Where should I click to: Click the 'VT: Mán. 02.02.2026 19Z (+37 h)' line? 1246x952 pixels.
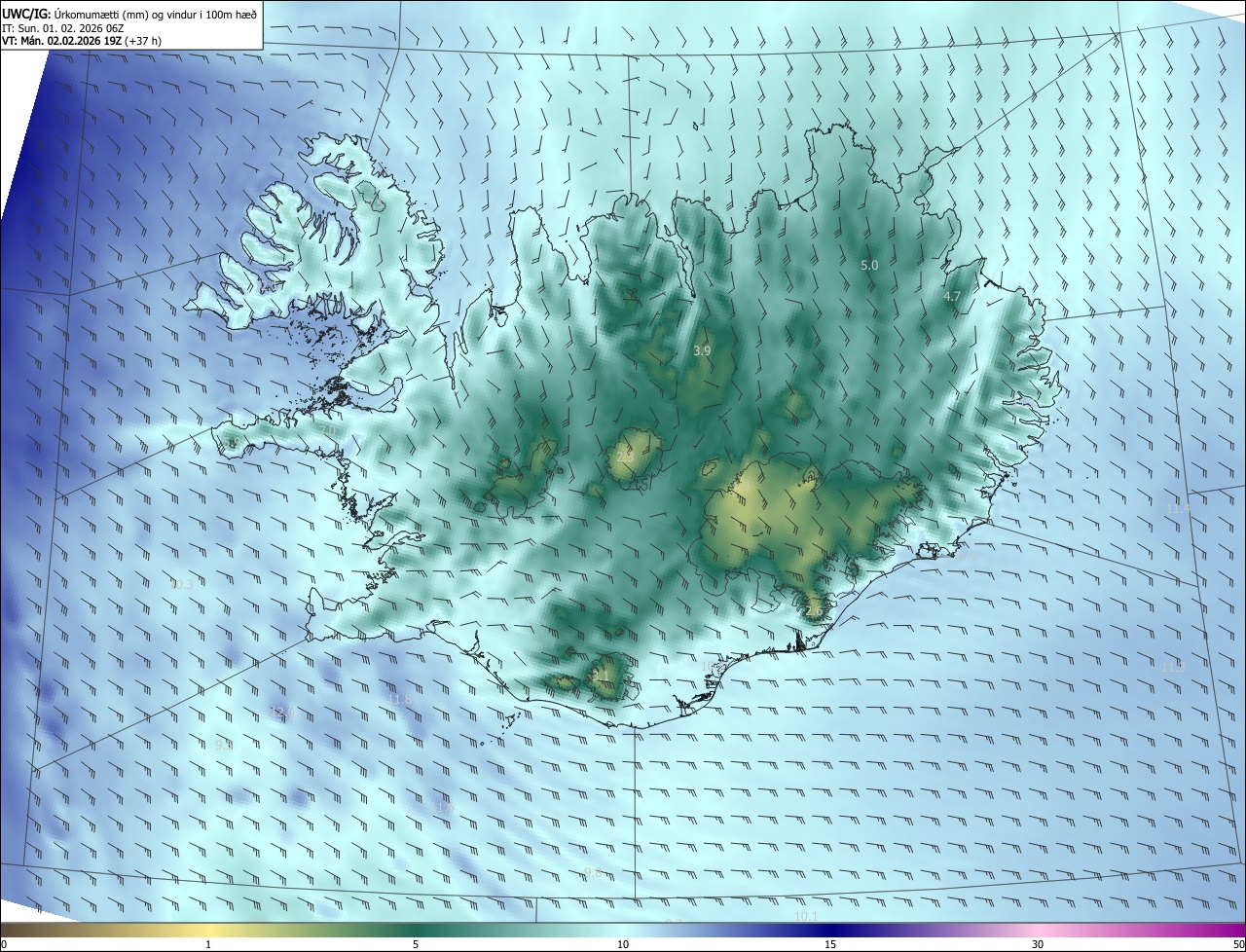click(81, 41)
